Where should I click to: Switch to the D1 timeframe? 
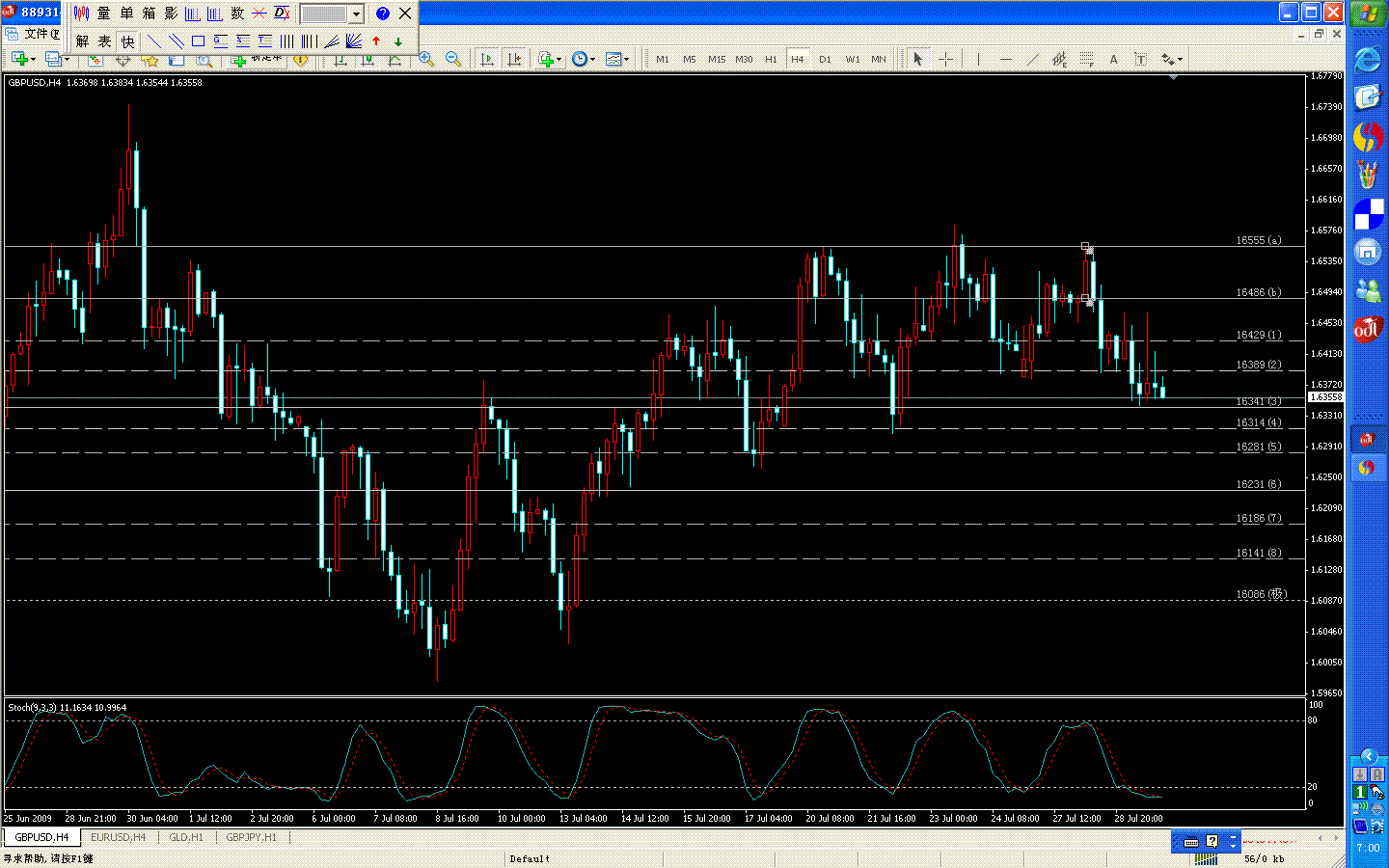coord(825,59)
